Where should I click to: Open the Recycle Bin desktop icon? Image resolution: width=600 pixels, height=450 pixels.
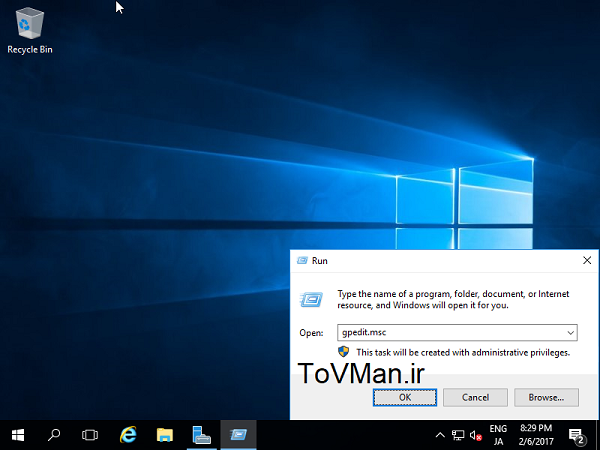pos(29,31)
